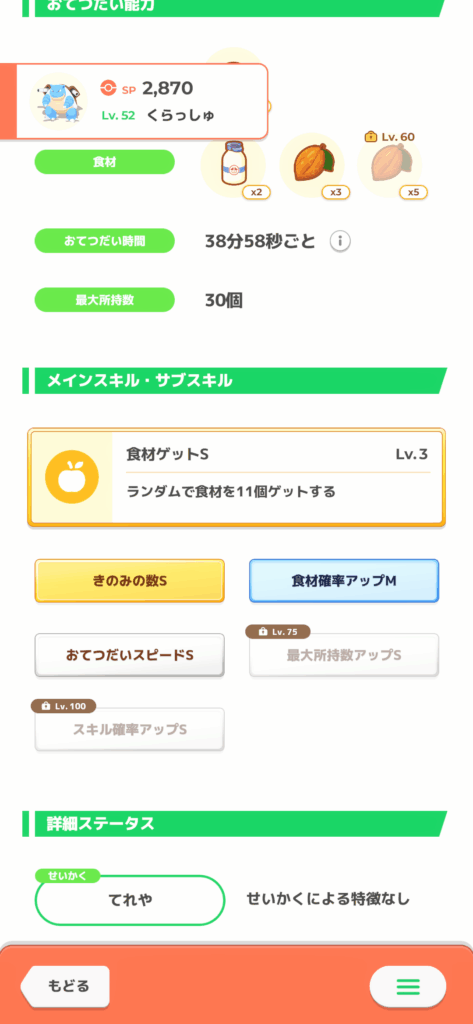Screen dimensions: 473x1024
Task: Tap the unlocked cacao ingredient icon
Action: click(x=312, y=166)
